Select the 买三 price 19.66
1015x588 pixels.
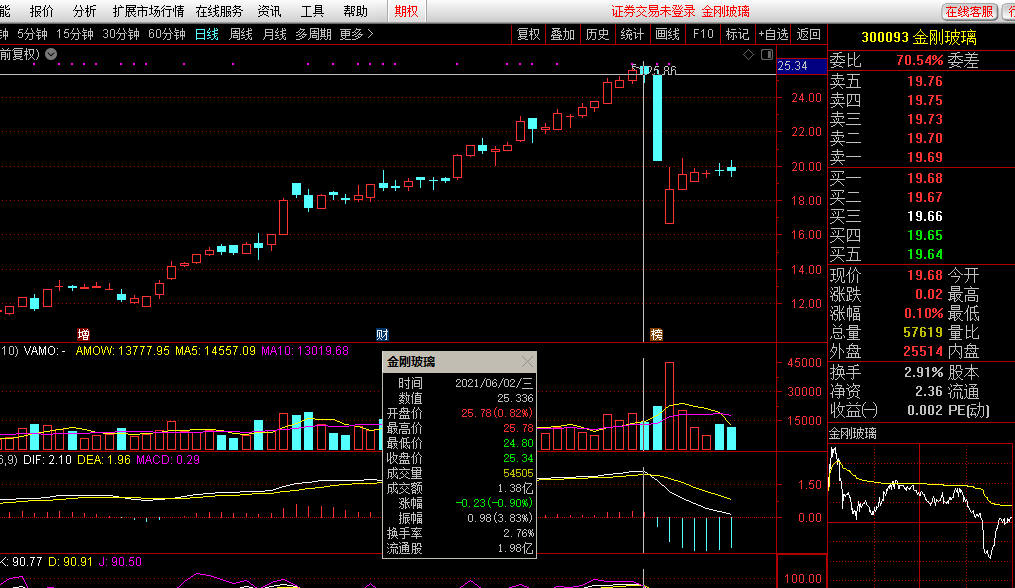click(924, 216)
